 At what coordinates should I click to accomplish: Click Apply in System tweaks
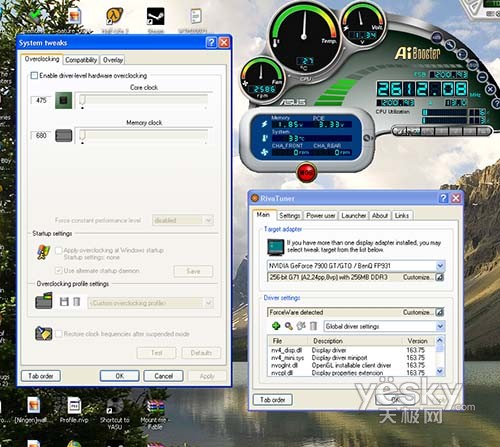pos(207,376)
